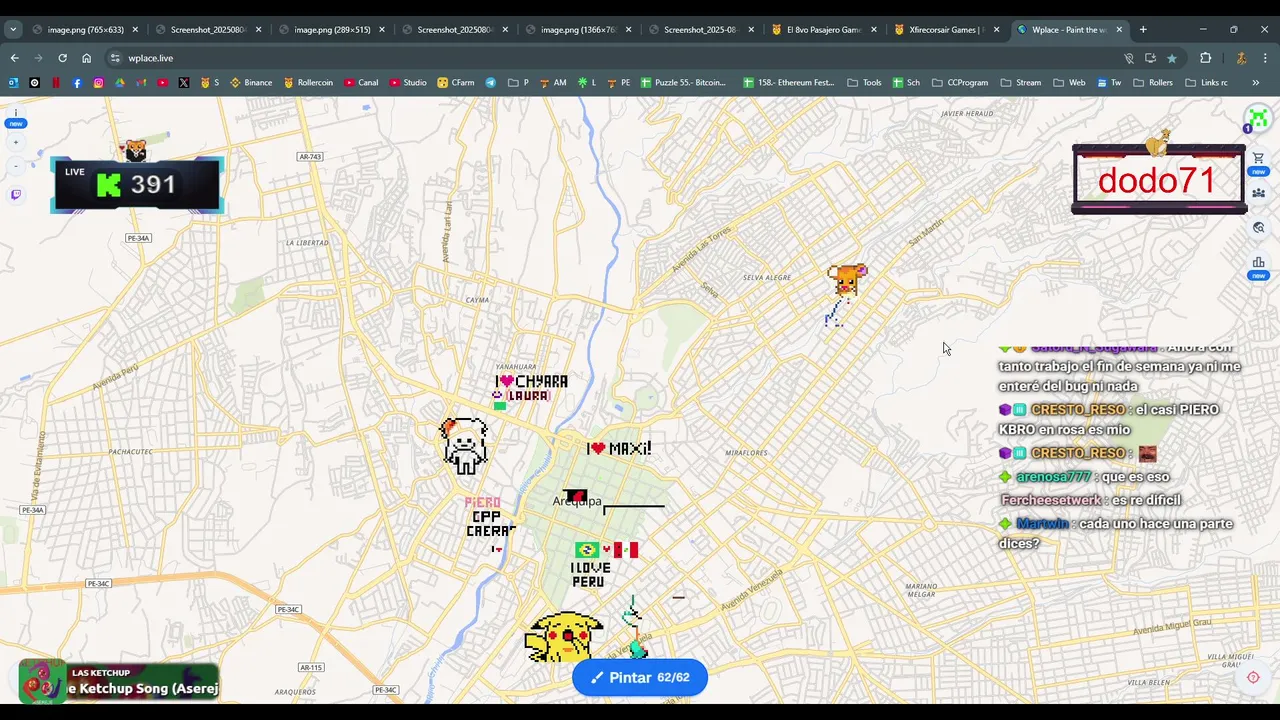Screen dimensions: 1280x720
Task: Open the Studio YouTube bookmark
Action: [x=408, y=82]
